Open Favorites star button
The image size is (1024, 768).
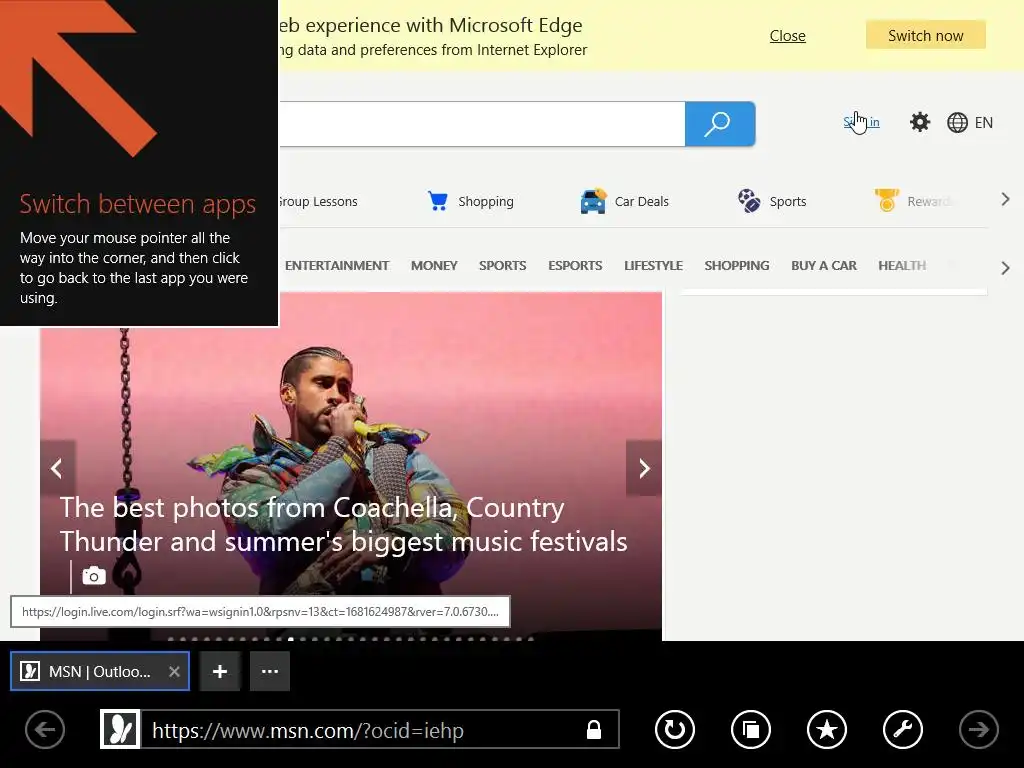tap(827, 729)
